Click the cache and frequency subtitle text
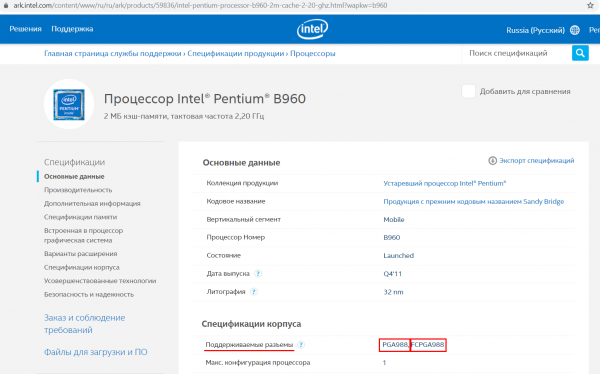Screen dimensions: 600x374 (x=184, y=116)
